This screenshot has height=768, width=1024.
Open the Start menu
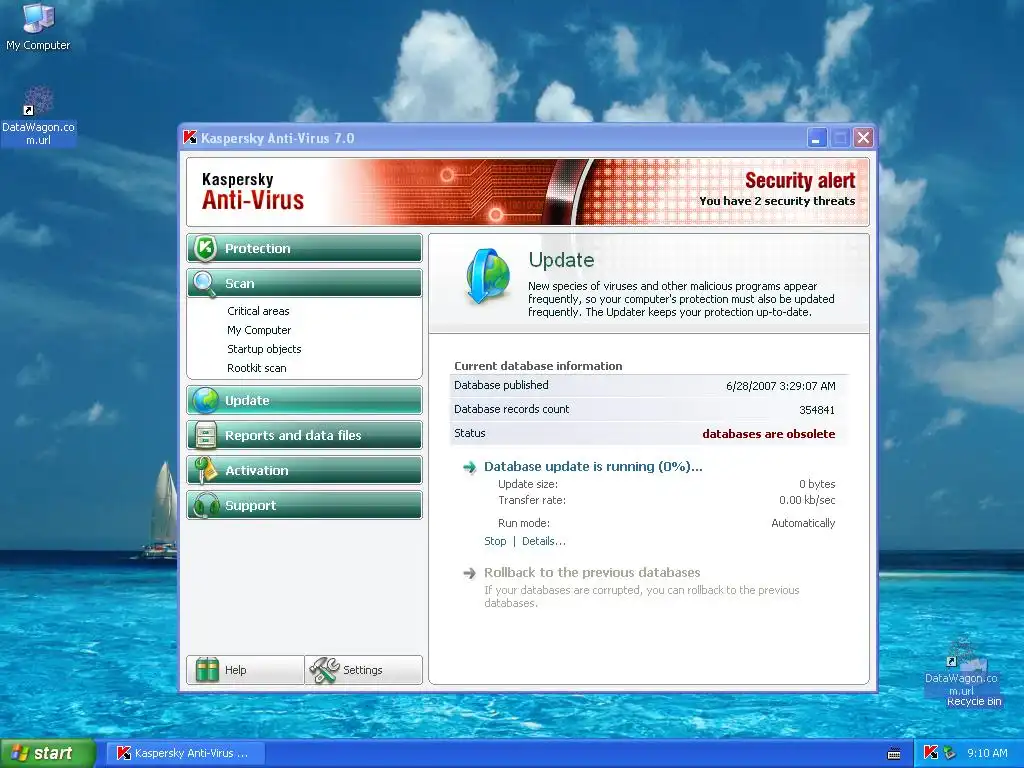click(x=48, y=753)
